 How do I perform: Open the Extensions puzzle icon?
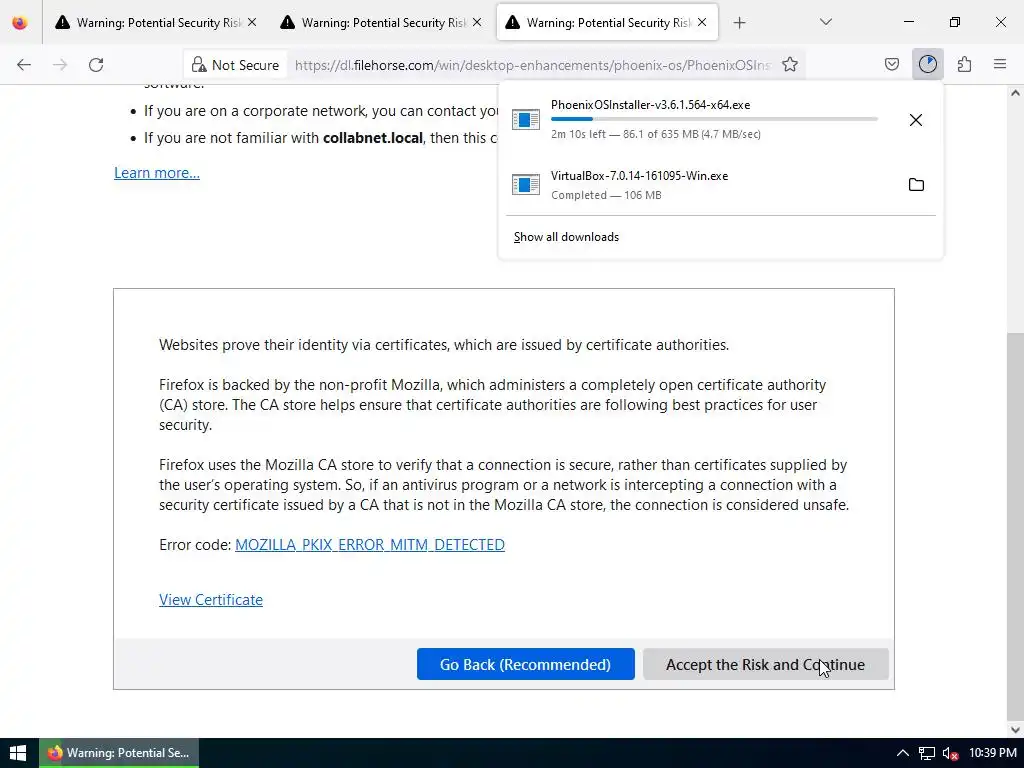pyautogui.click(x=965, y=64)
